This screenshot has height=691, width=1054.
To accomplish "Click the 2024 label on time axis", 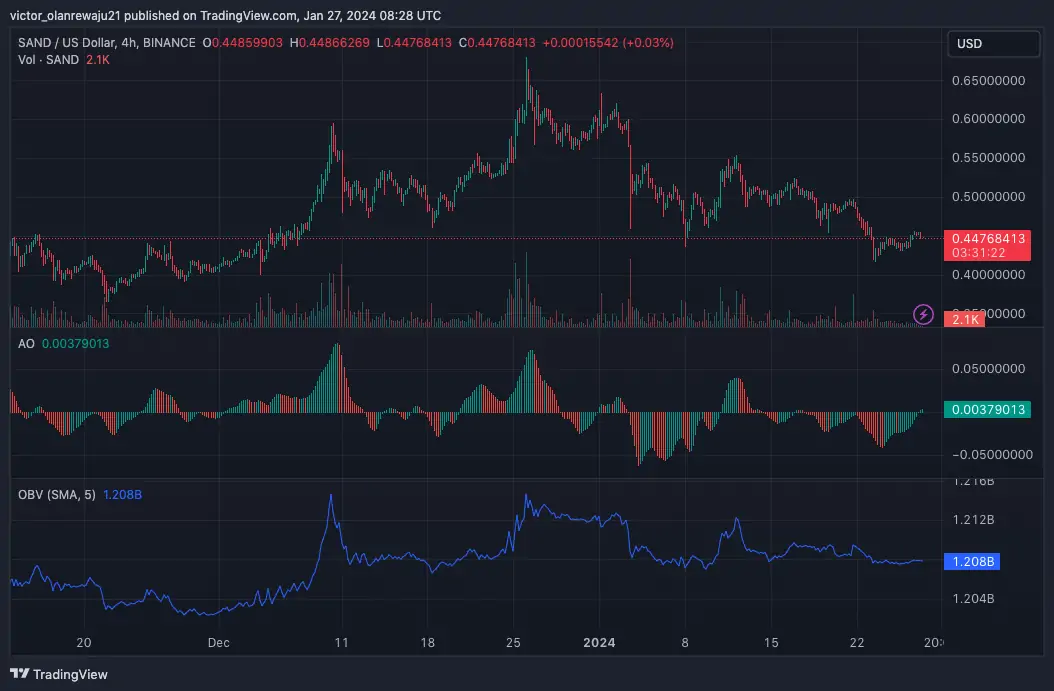I will tap(599, 643).
